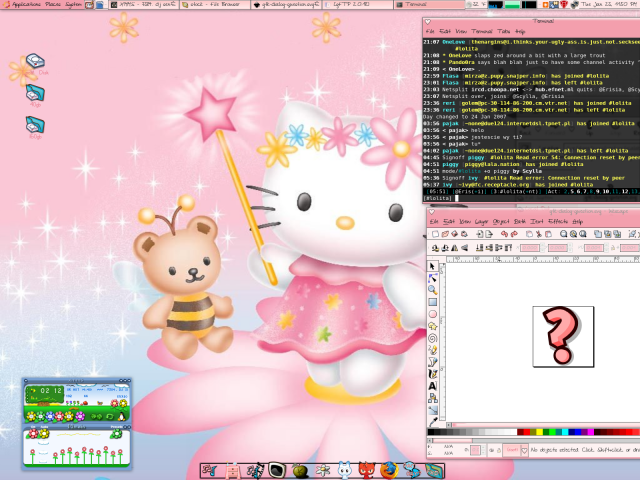The height and width of the screenshot is (480, 640).
Task: Select the Pen Bezier tool in Inkscape
Action: click(432, 362)
